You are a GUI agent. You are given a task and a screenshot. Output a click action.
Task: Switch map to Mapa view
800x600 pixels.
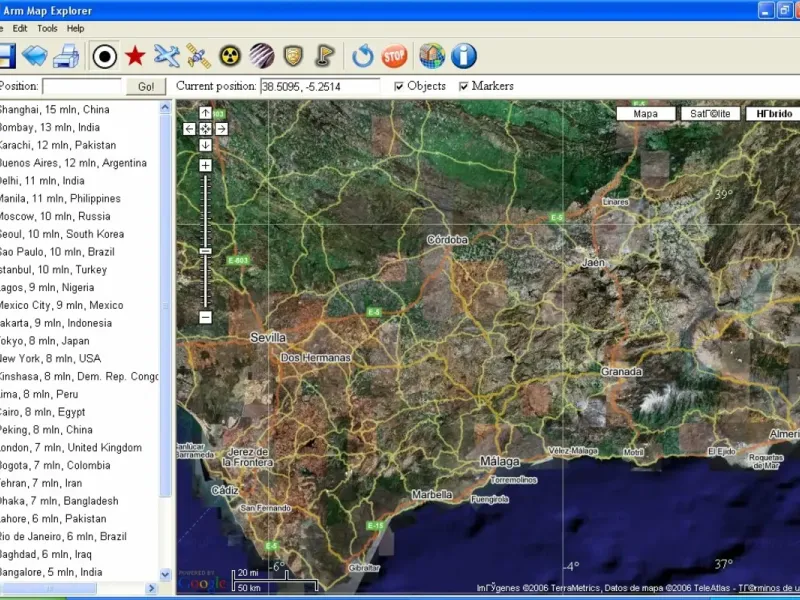[x=646, y=114]
